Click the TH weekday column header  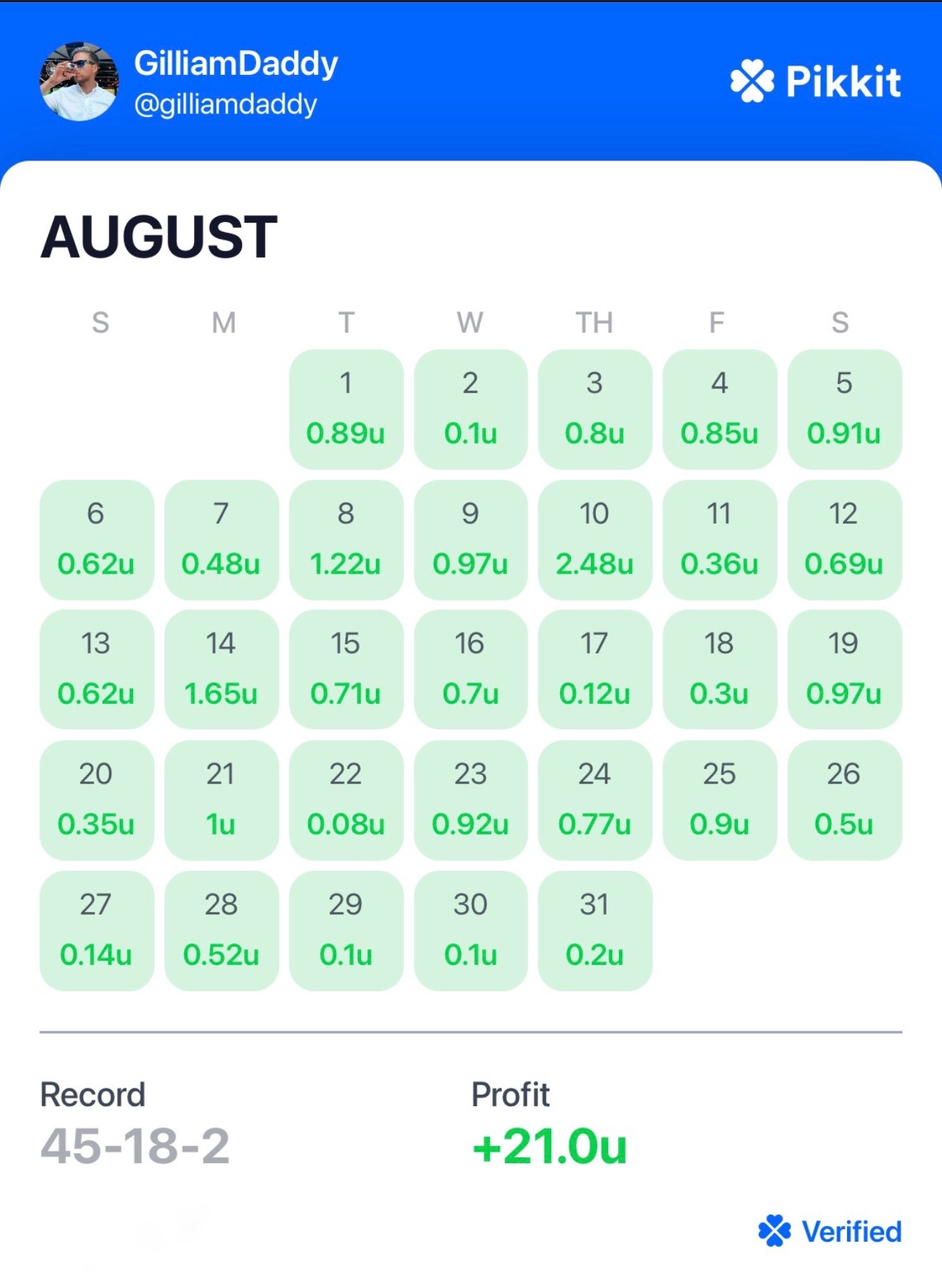[x=594, y=323]
